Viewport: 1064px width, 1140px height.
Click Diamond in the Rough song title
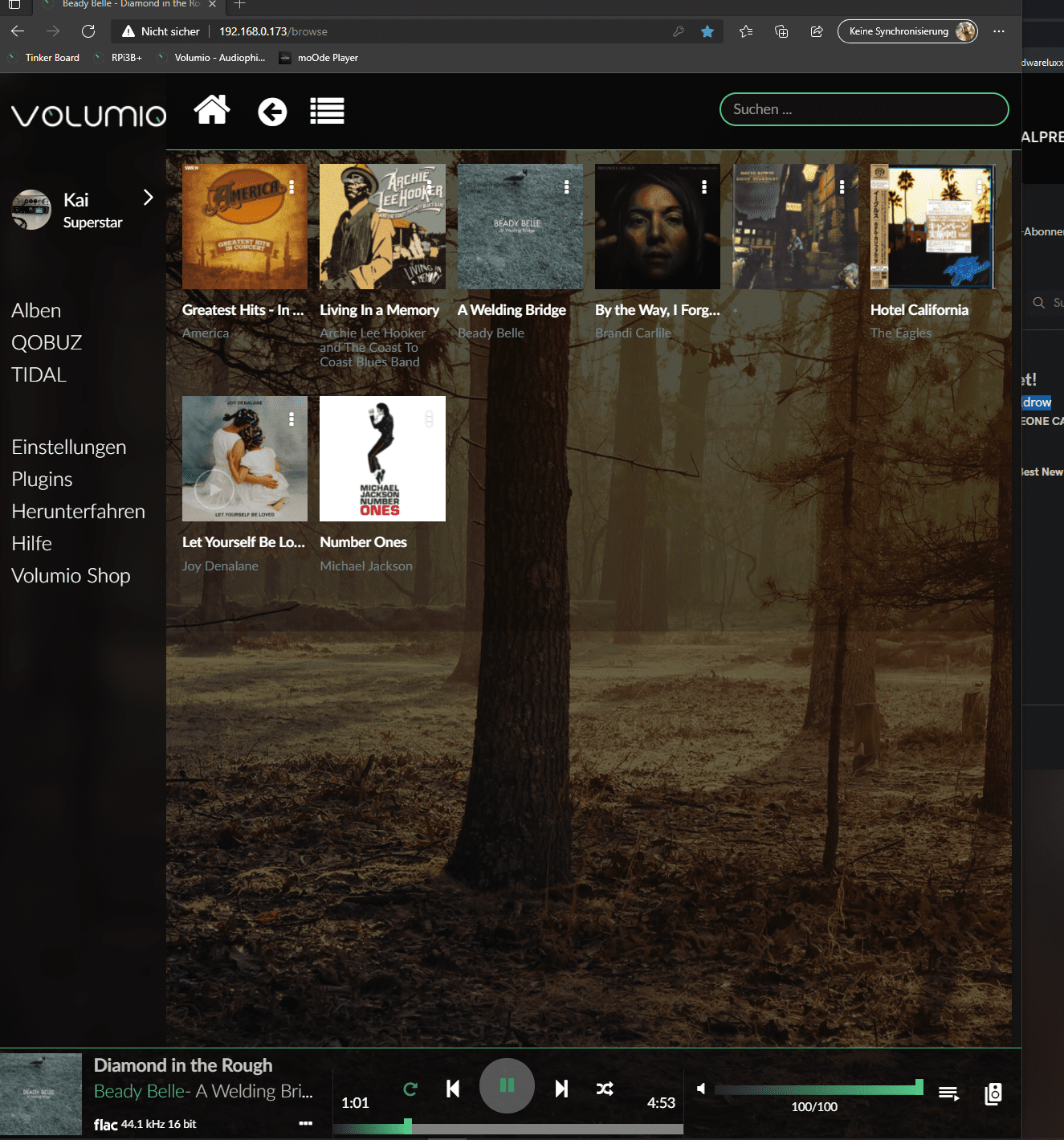(x=183, y=1065)
